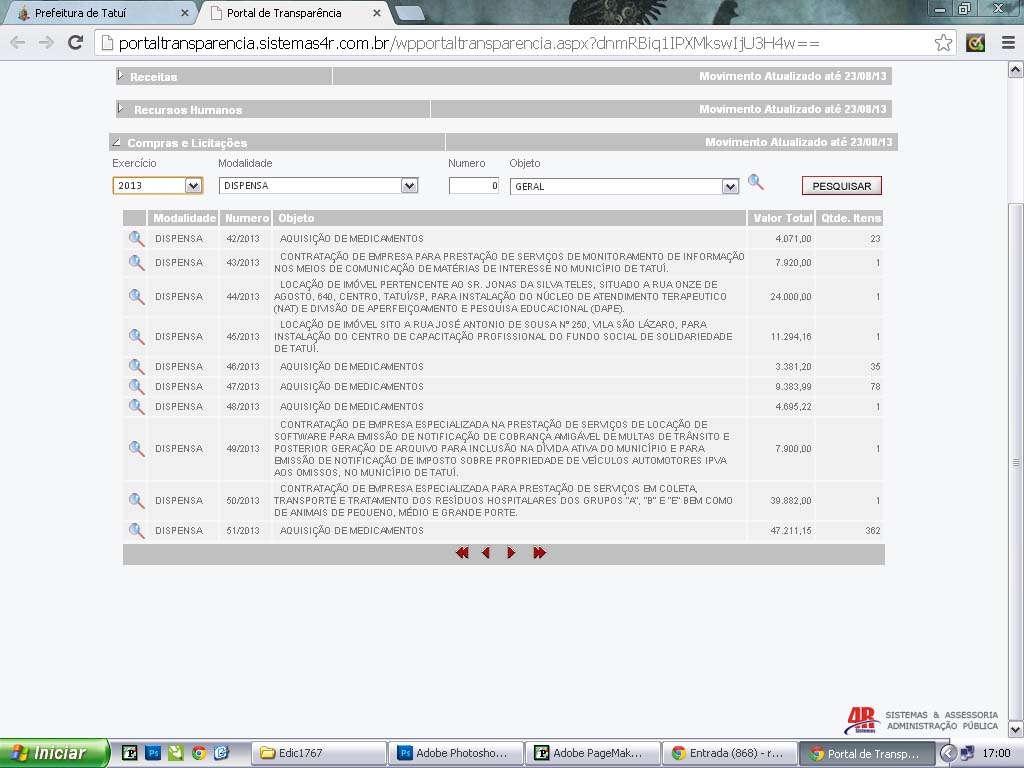Go to the next results page

point(511,553)
